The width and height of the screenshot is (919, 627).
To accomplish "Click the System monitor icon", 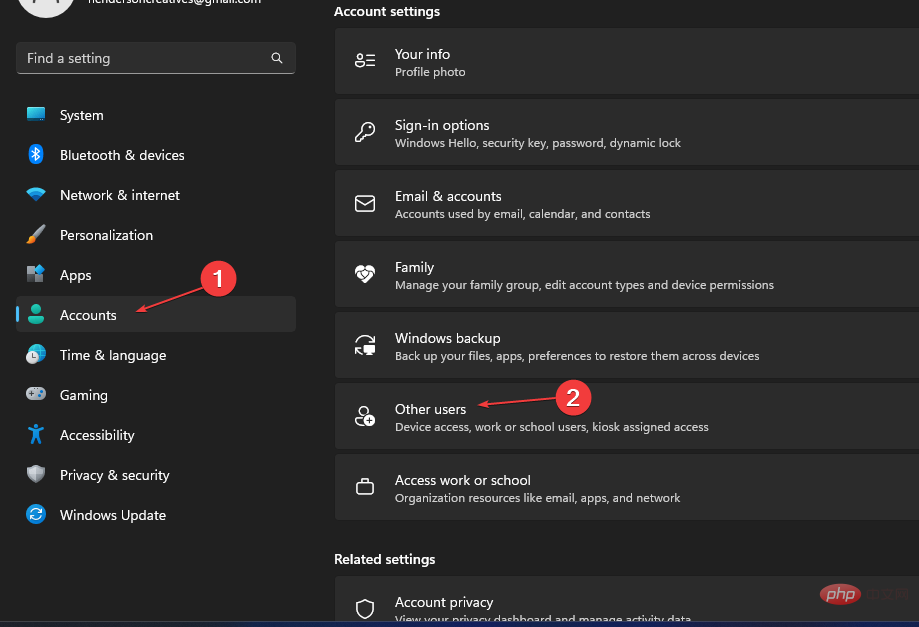I will tap(36, 114).
